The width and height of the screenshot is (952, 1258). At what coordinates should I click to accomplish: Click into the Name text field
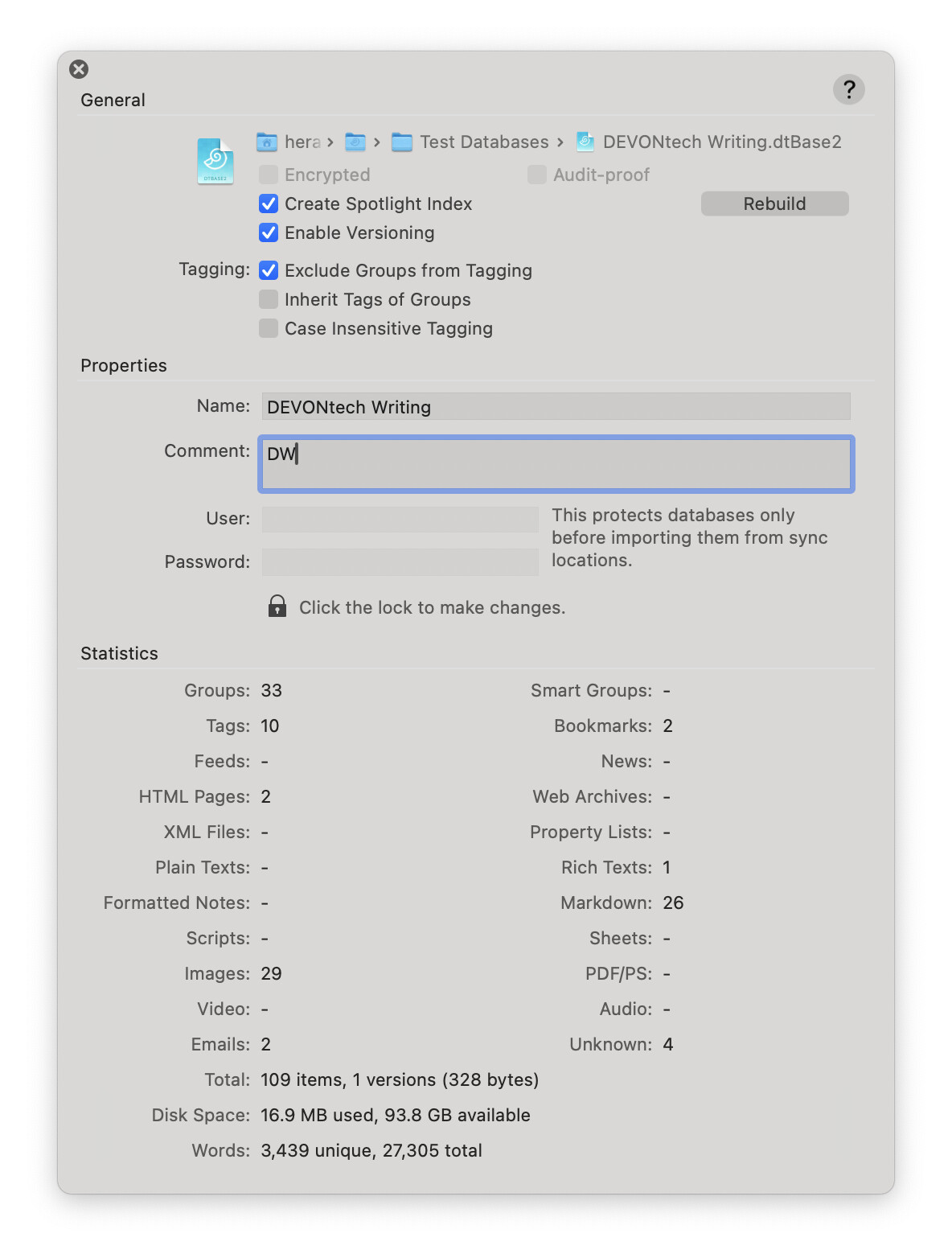point(556,407)
